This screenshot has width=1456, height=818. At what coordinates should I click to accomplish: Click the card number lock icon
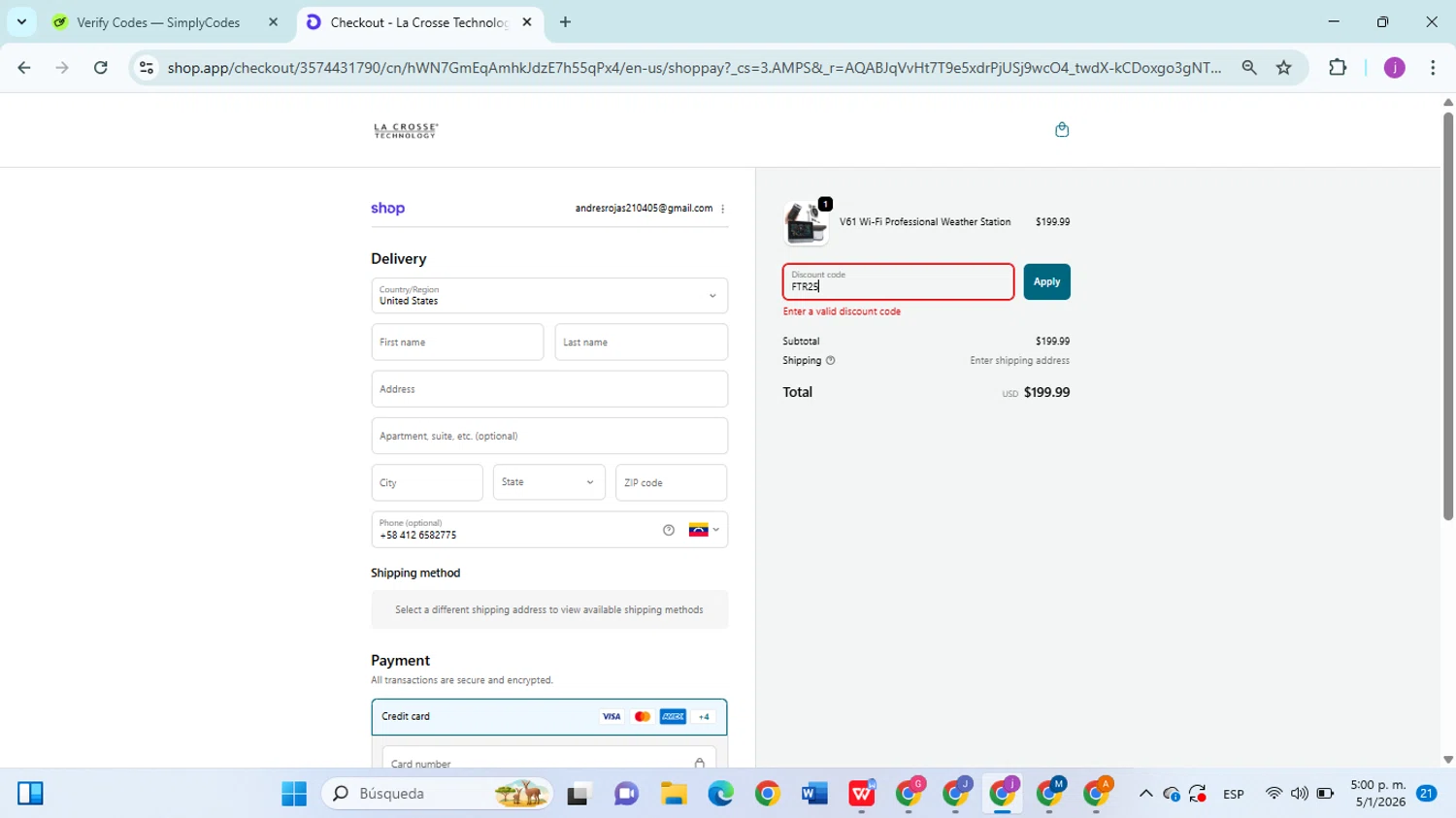pyautogui.click(x=699, y=764)
